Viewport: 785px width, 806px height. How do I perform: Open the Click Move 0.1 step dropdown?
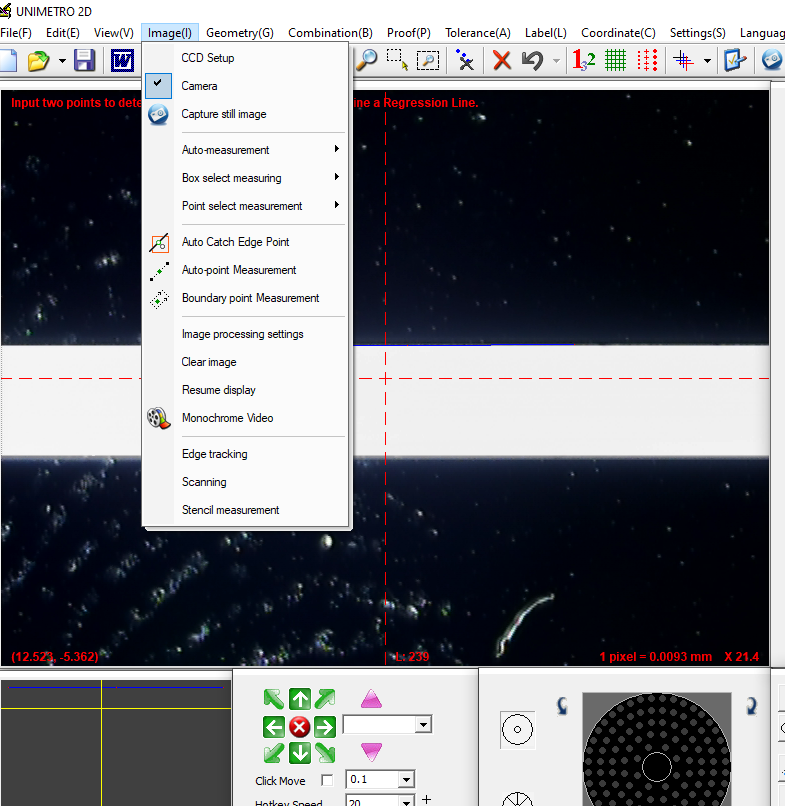[406, 779]
